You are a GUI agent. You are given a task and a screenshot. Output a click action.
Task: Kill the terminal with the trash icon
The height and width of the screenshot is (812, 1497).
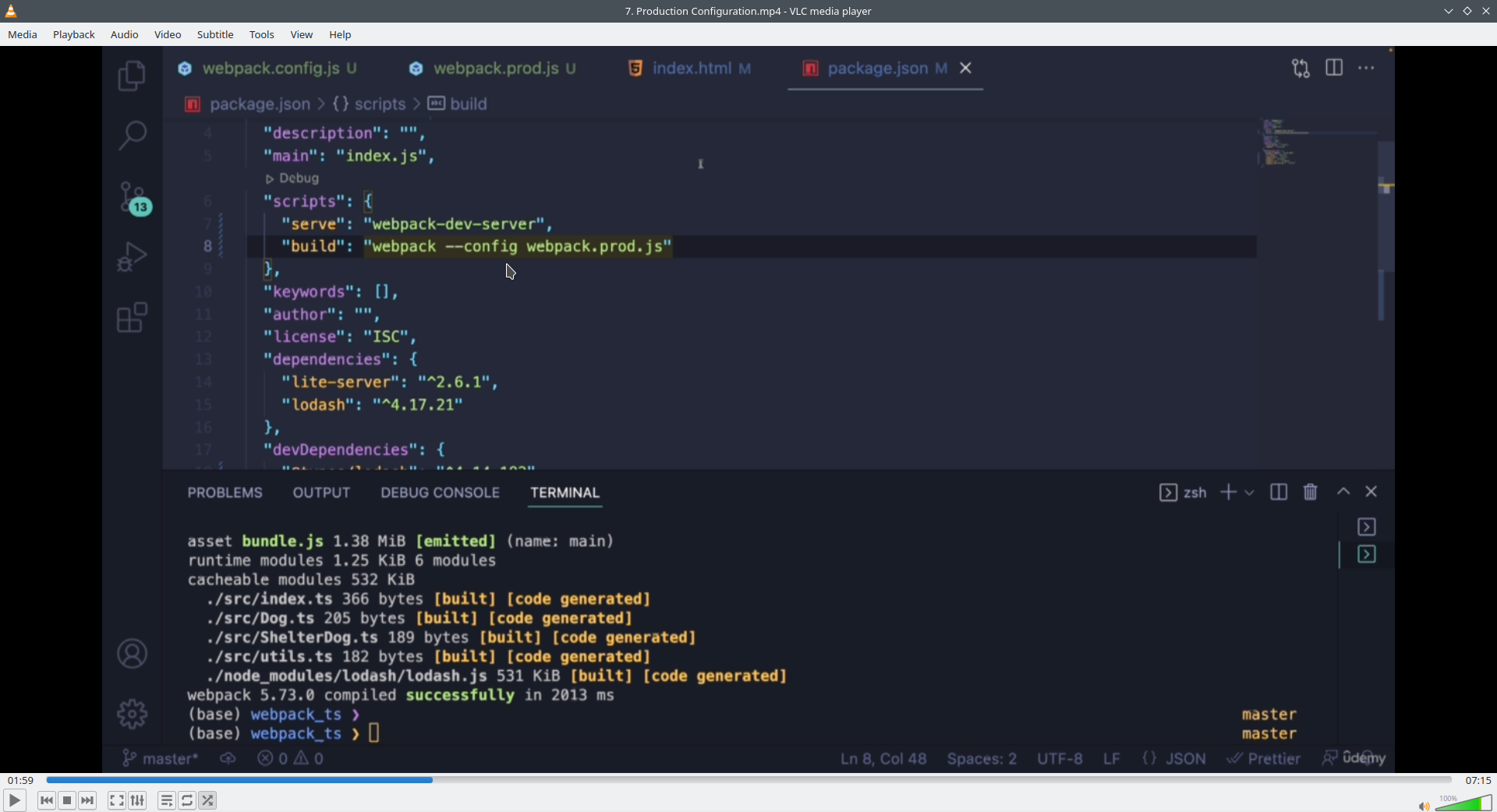point(1311,492)
